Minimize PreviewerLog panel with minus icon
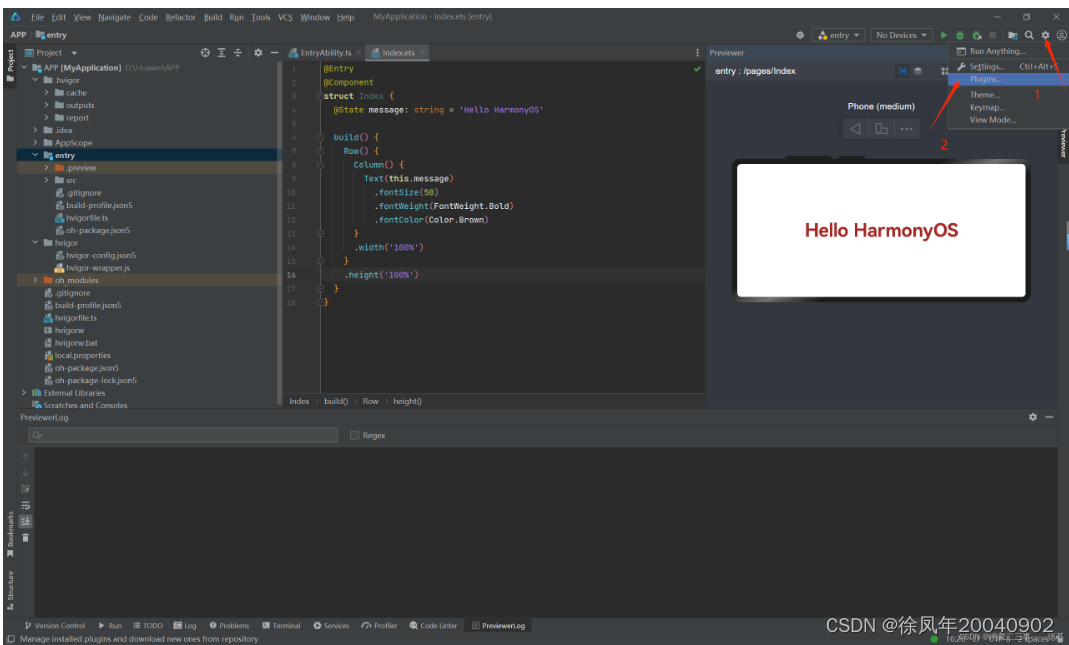 click(1049, 417)
